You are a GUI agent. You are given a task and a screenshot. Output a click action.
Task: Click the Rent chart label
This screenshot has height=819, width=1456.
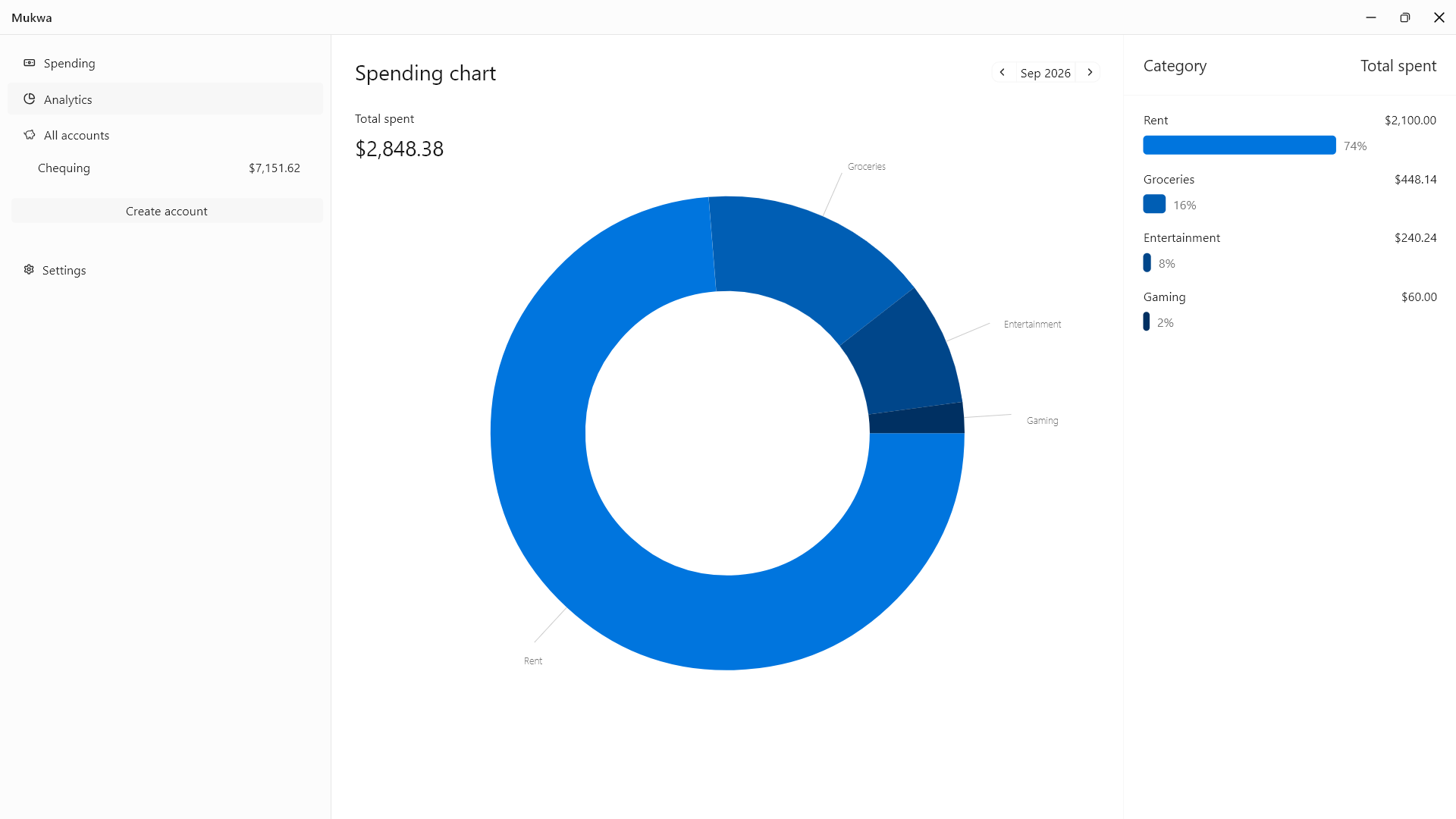click(533, 661)
